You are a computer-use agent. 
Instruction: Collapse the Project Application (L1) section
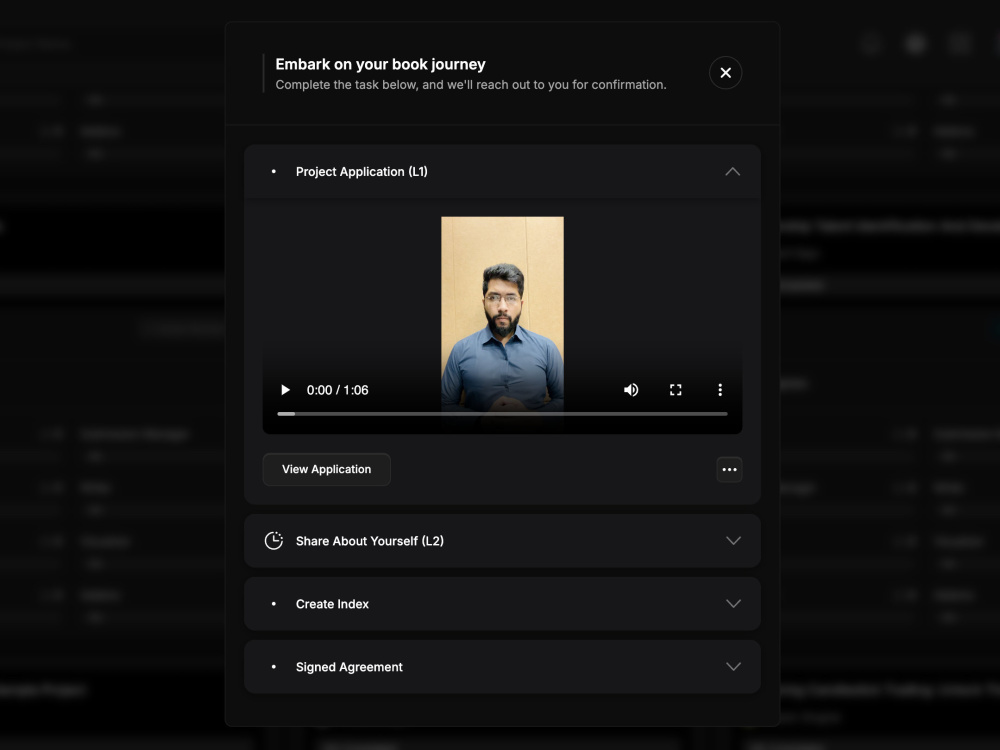732,172
